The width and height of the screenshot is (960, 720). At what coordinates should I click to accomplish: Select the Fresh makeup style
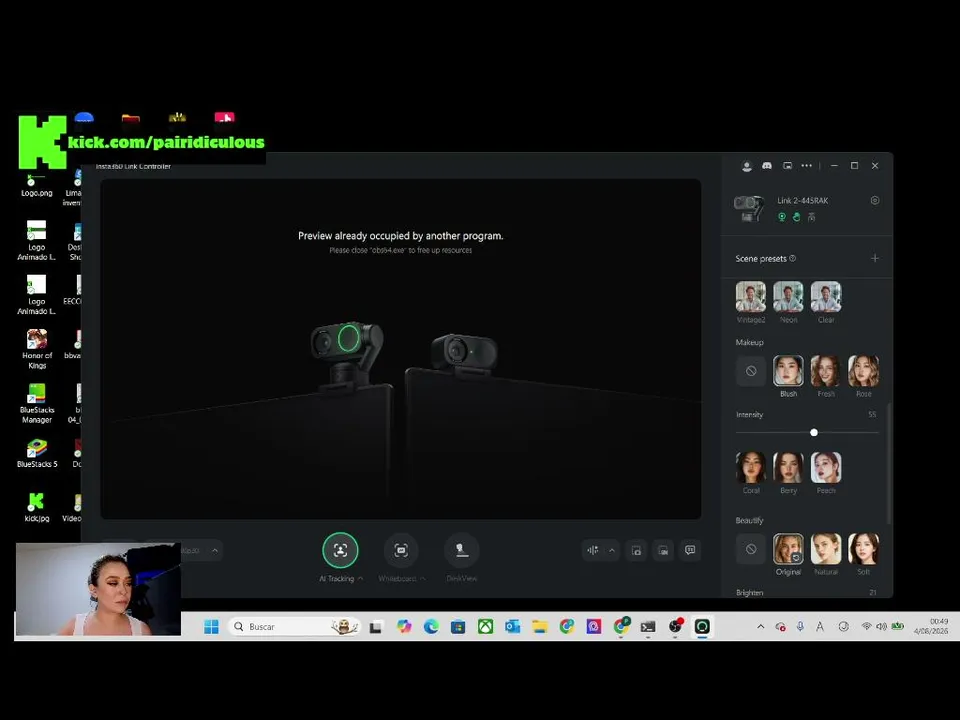click(826, 371)
